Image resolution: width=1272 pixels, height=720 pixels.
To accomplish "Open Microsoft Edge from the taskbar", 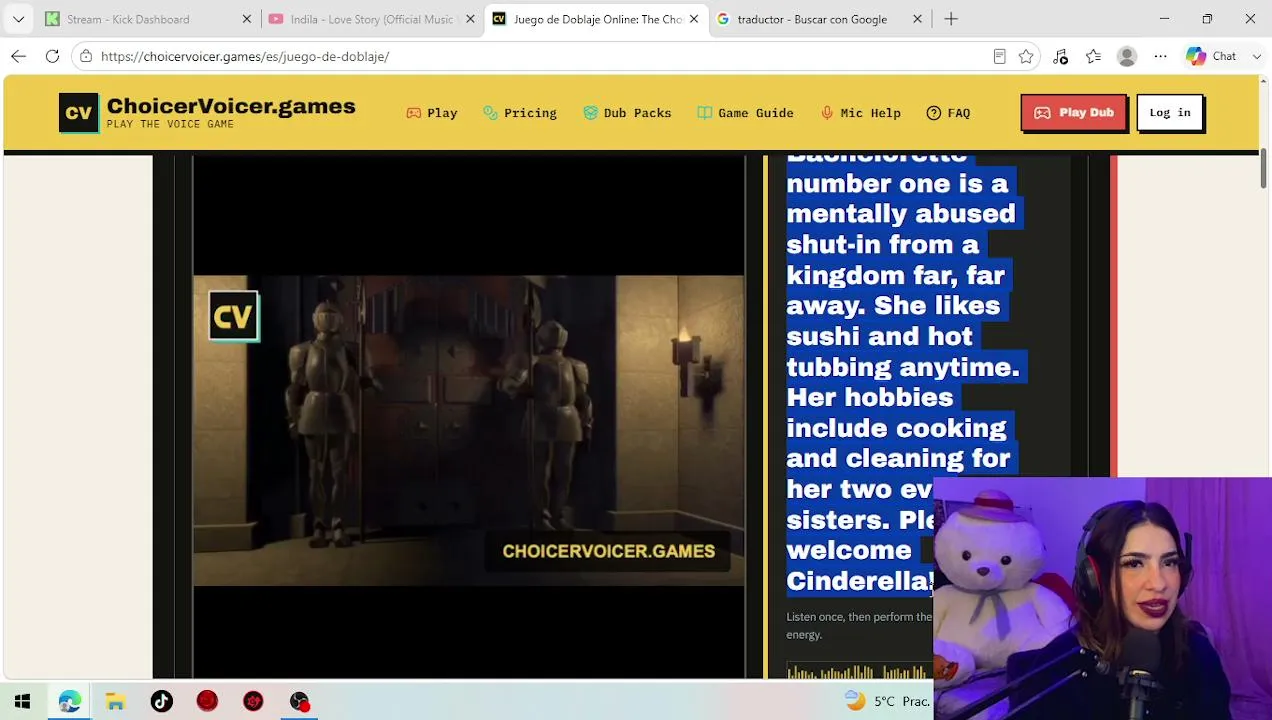I will pyautogui.click(x=69, y=701).
